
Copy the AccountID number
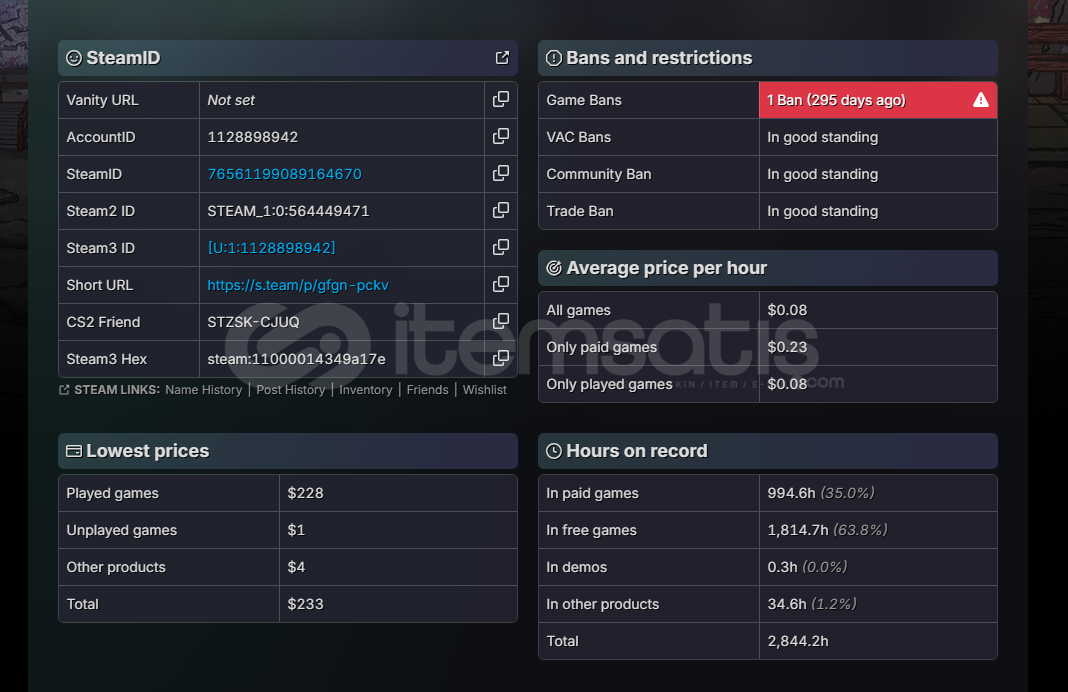click(501, 137)
